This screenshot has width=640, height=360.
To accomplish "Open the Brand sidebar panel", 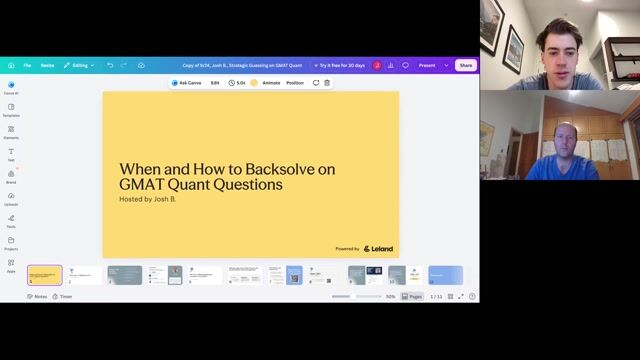I will tap(11, 177).
